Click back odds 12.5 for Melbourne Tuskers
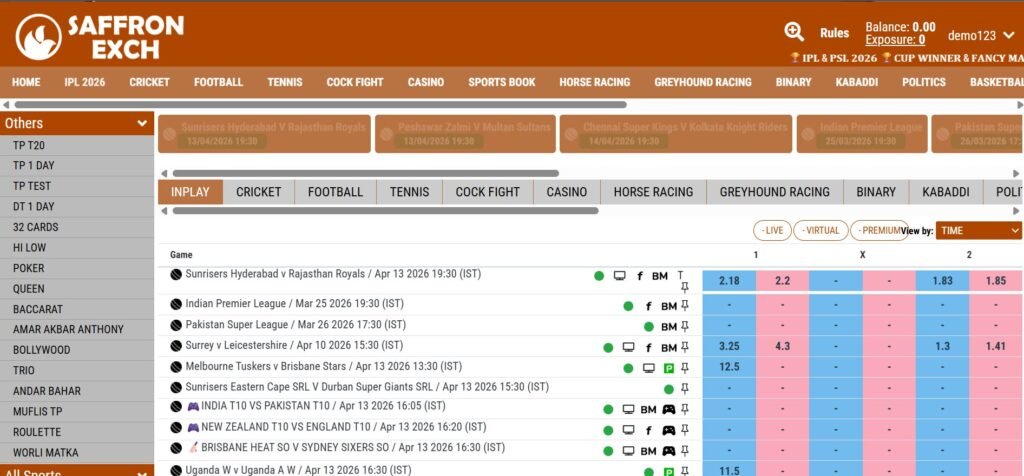 point(729,367)
